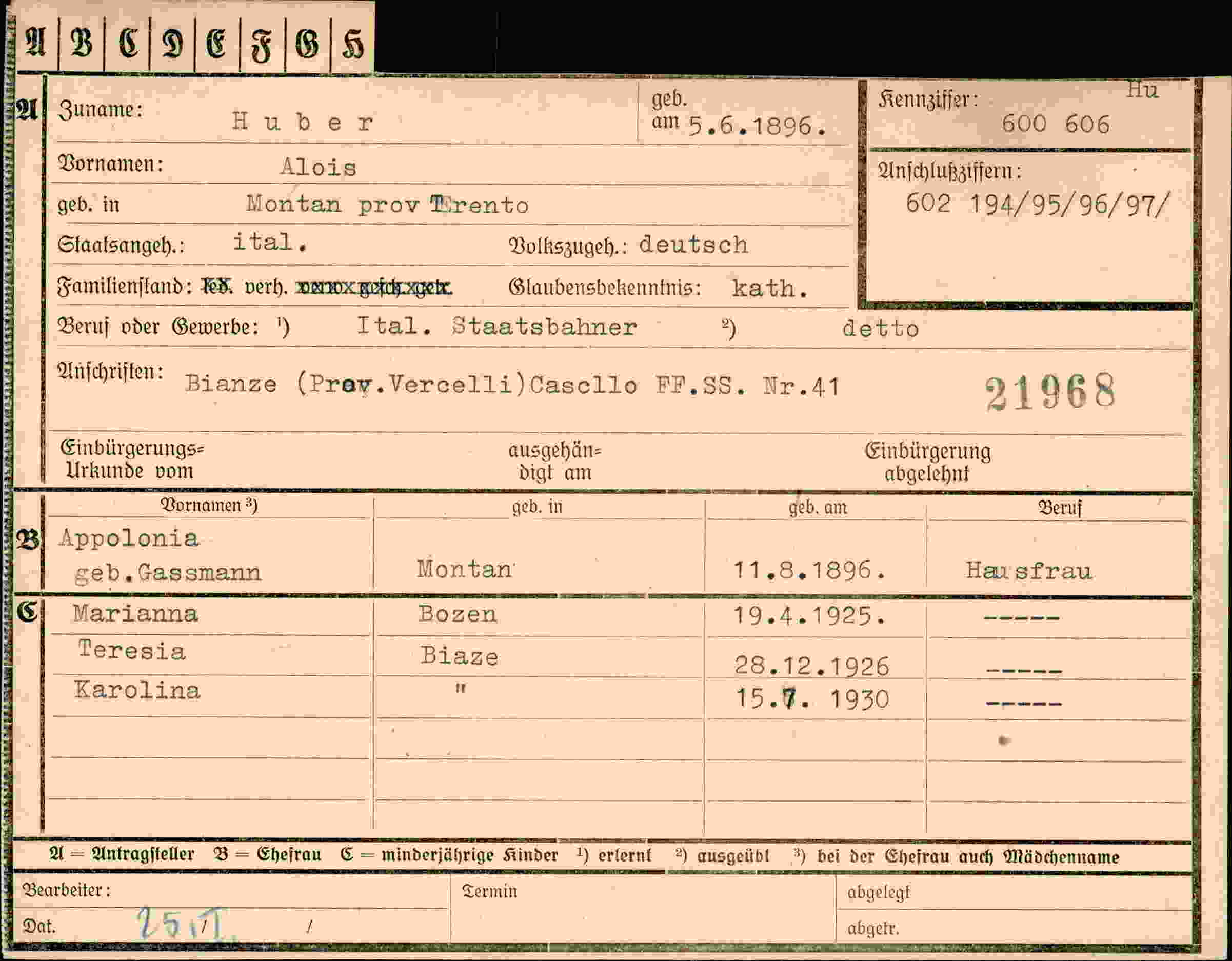Click the address line starting 'Bianze'

pos(512,385)
